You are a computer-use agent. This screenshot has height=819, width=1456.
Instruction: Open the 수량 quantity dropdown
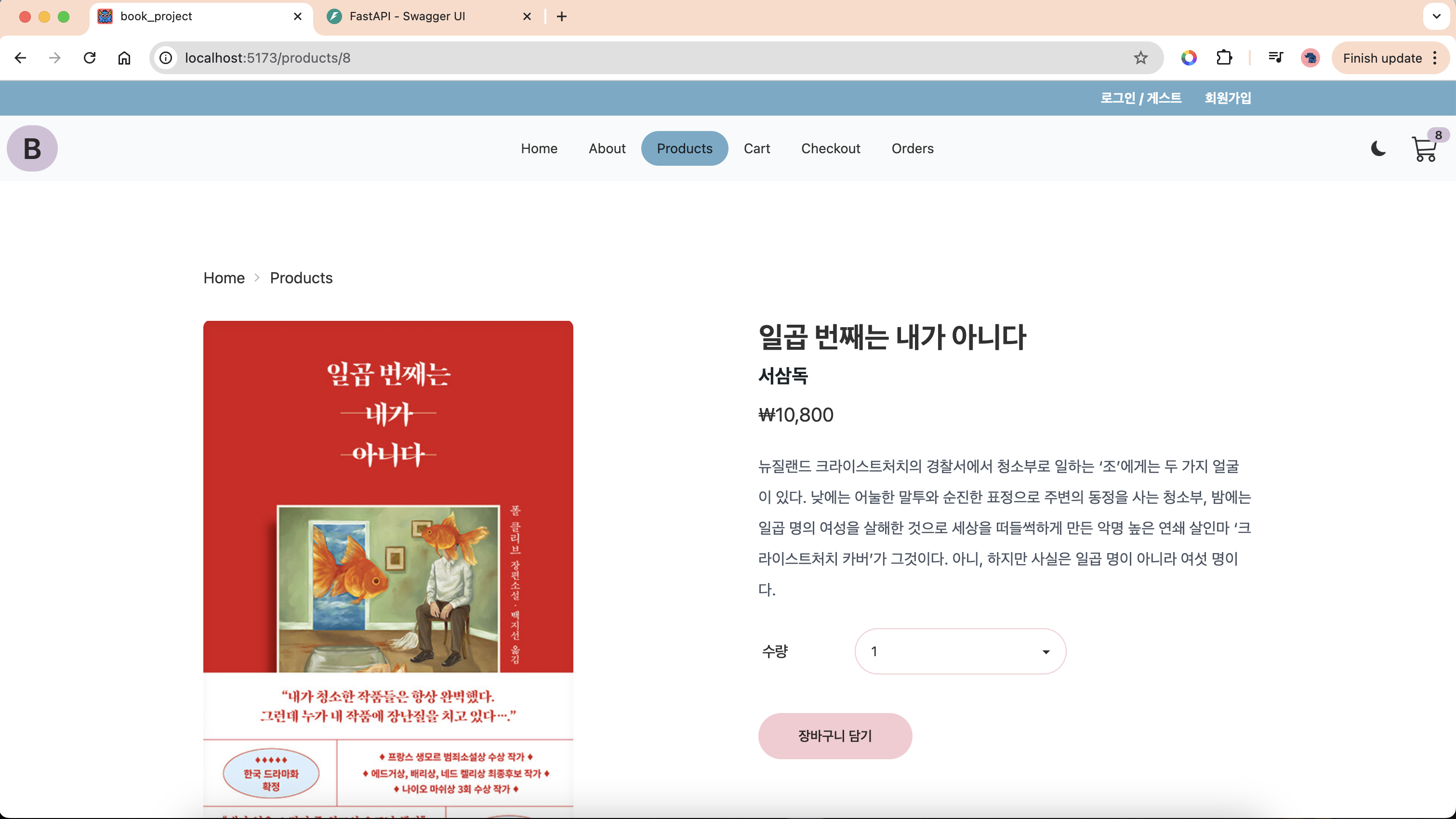[x=960, y=651]
